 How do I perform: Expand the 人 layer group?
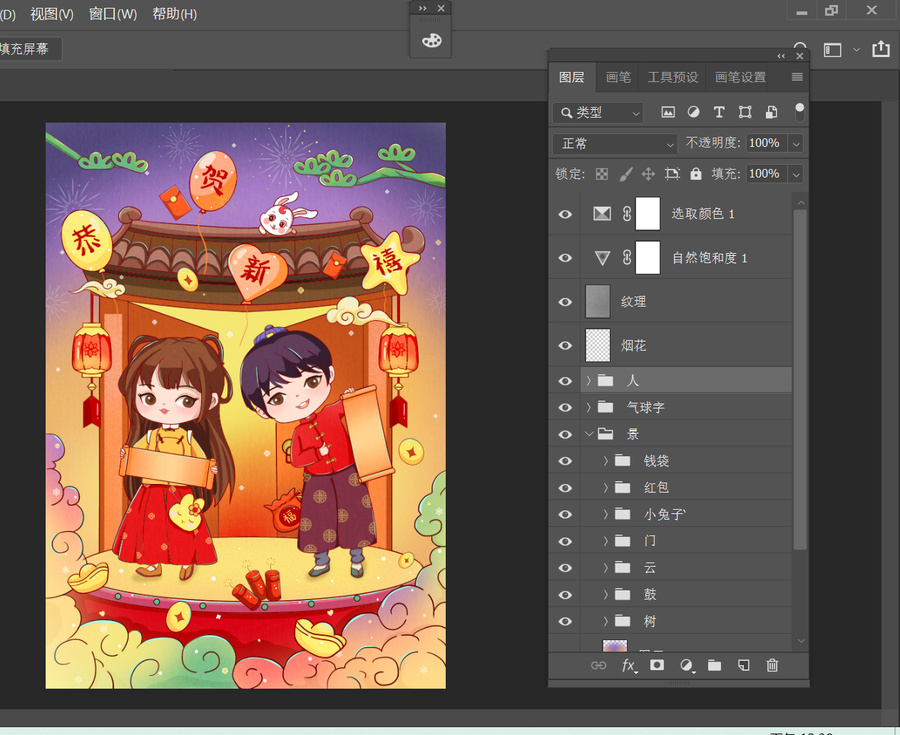pyautogui.click(x=588, y=380)
